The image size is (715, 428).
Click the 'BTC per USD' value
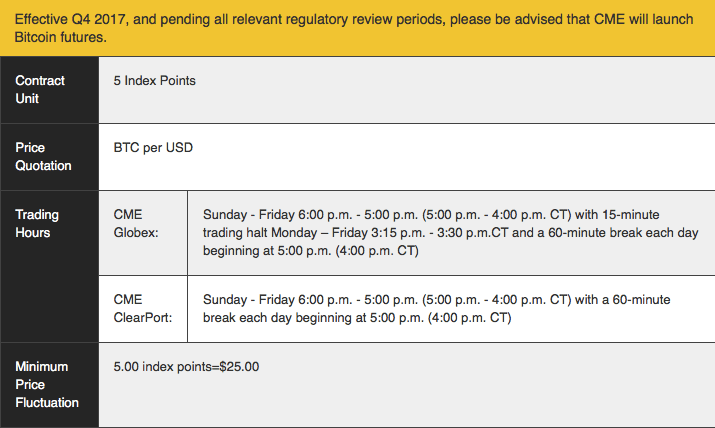coord(153,148)
